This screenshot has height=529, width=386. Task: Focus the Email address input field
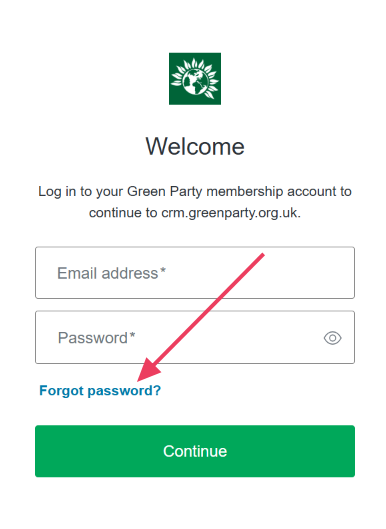pos(195,273)
